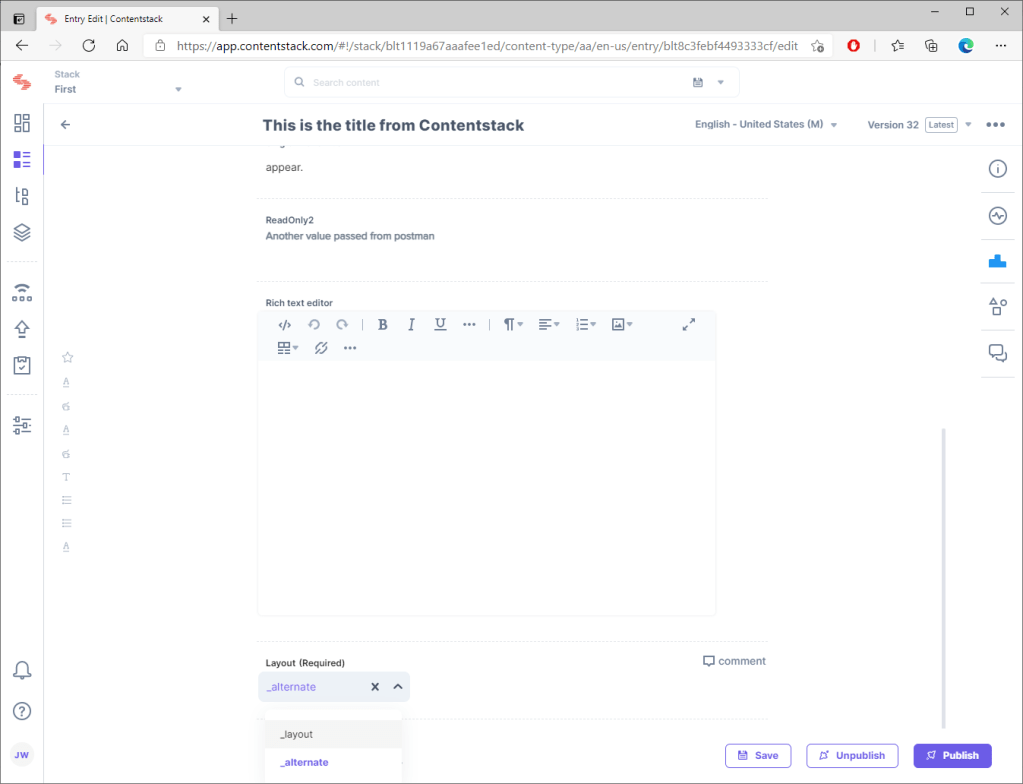The height and width of the screenshot is (784, 1023).
Task: Toggle HTML code view in editor
Action: pos(285,325)
